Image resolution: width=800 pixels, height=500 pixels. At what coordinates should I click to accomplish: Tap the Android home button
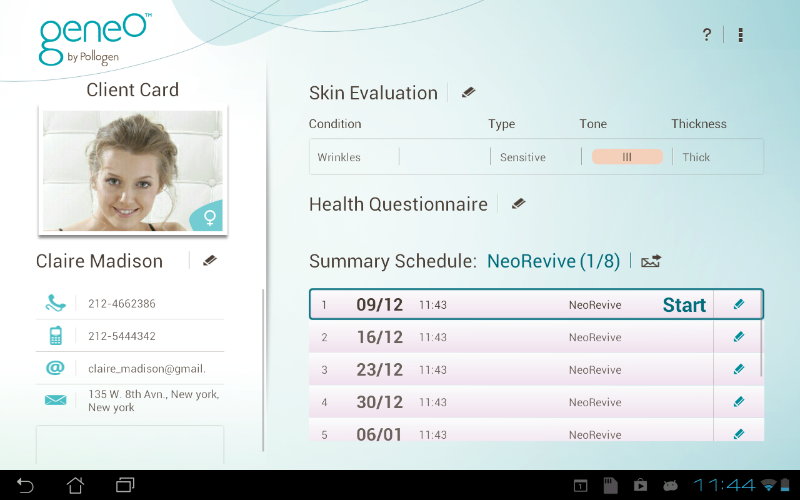76,485
